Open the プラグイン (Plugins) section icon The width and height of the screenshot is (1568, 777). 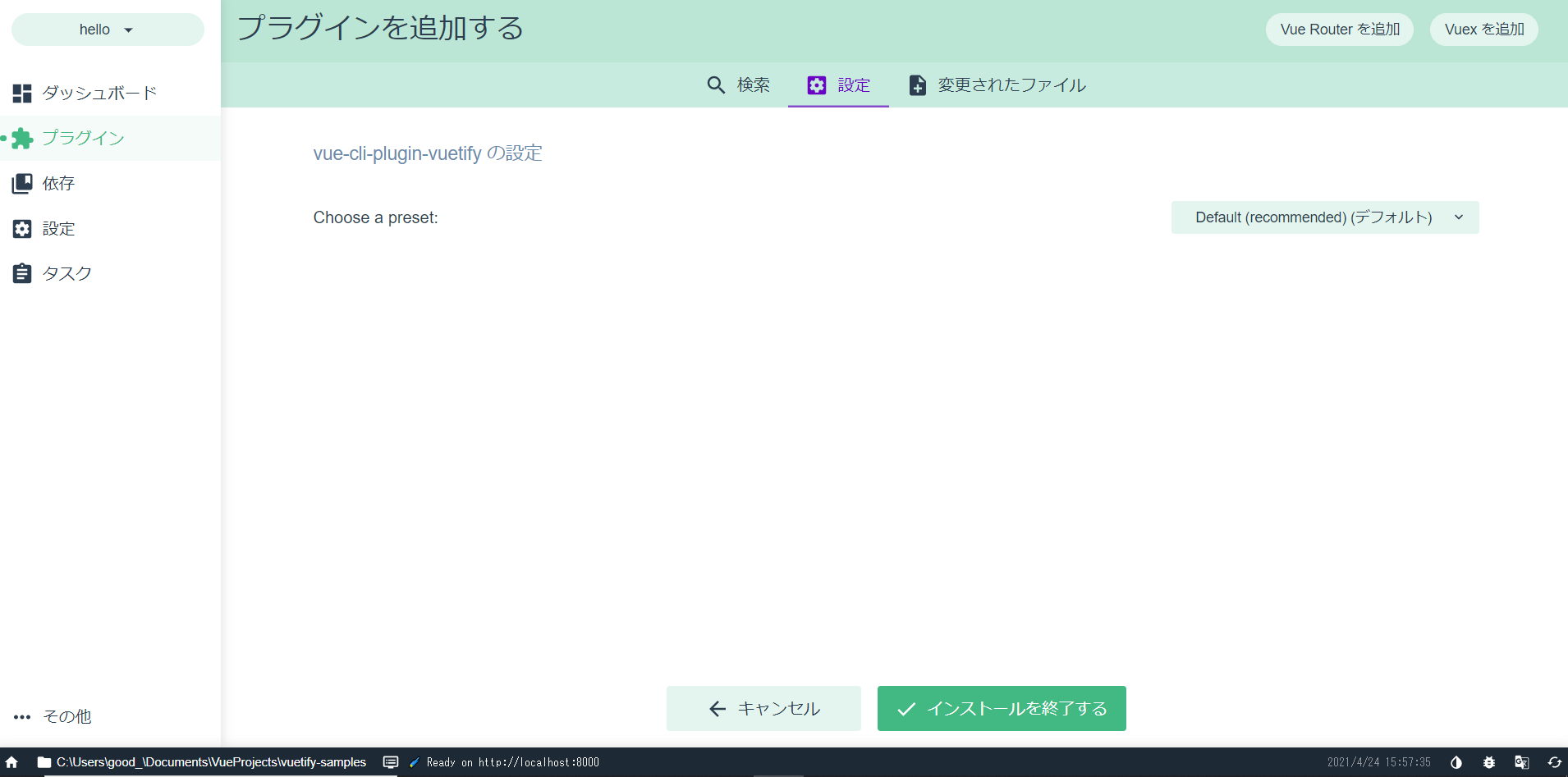(x=22, y=138)
